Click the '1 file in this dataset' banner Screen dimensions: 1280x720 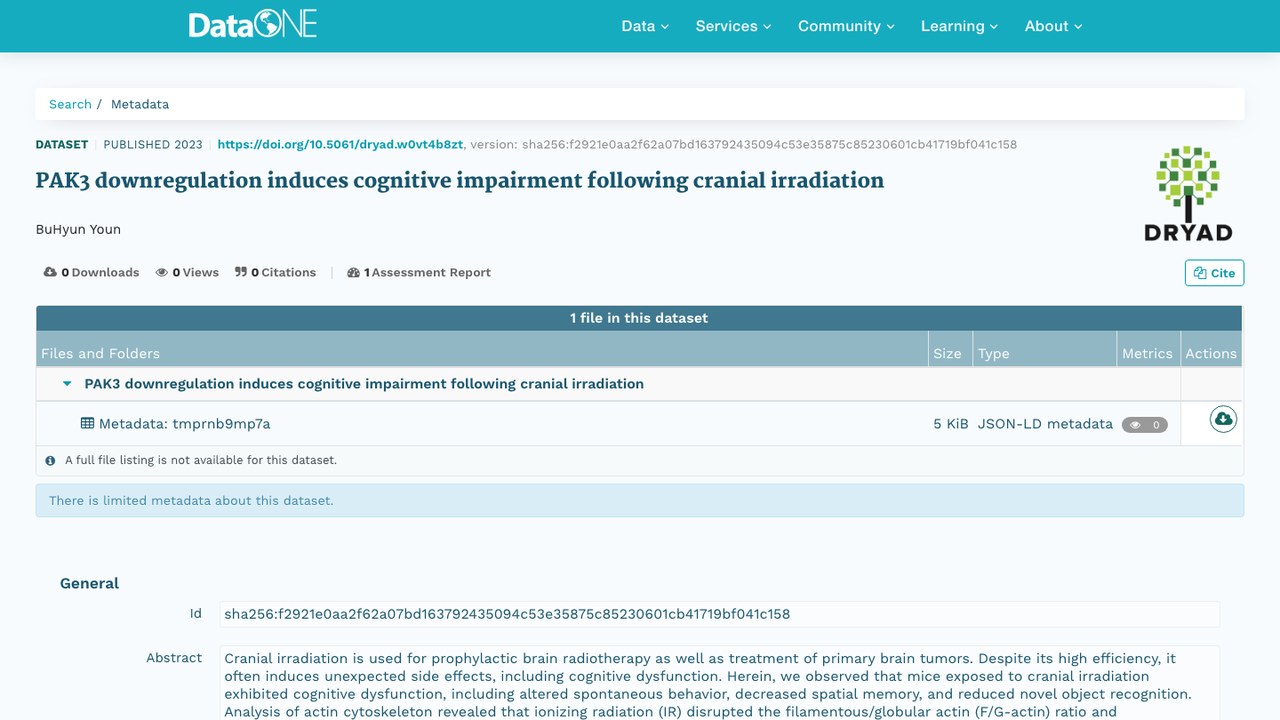point(639,318)
